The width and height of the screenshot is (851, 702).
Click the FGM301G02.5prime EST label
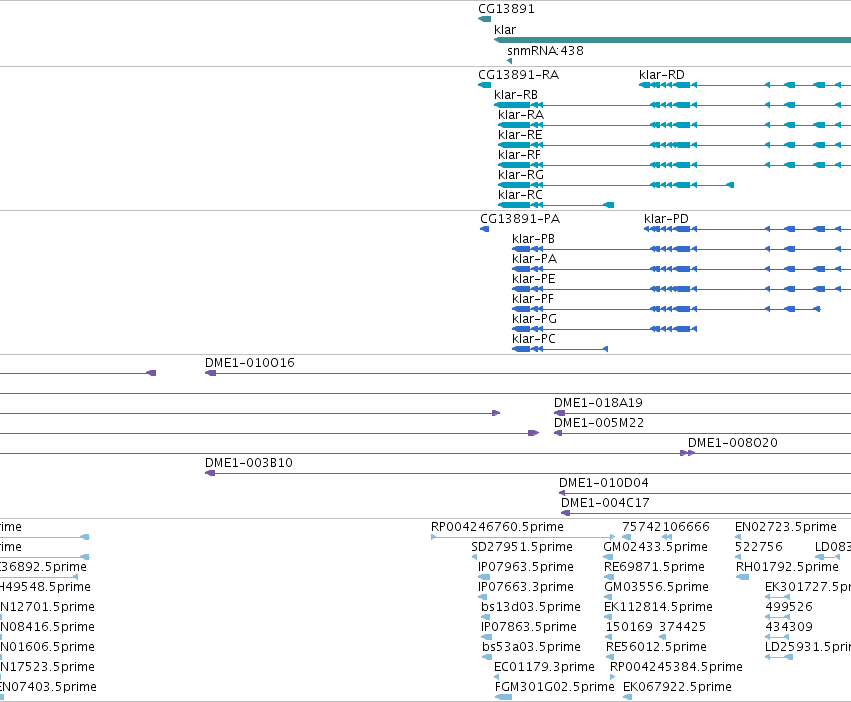(555, 687)
